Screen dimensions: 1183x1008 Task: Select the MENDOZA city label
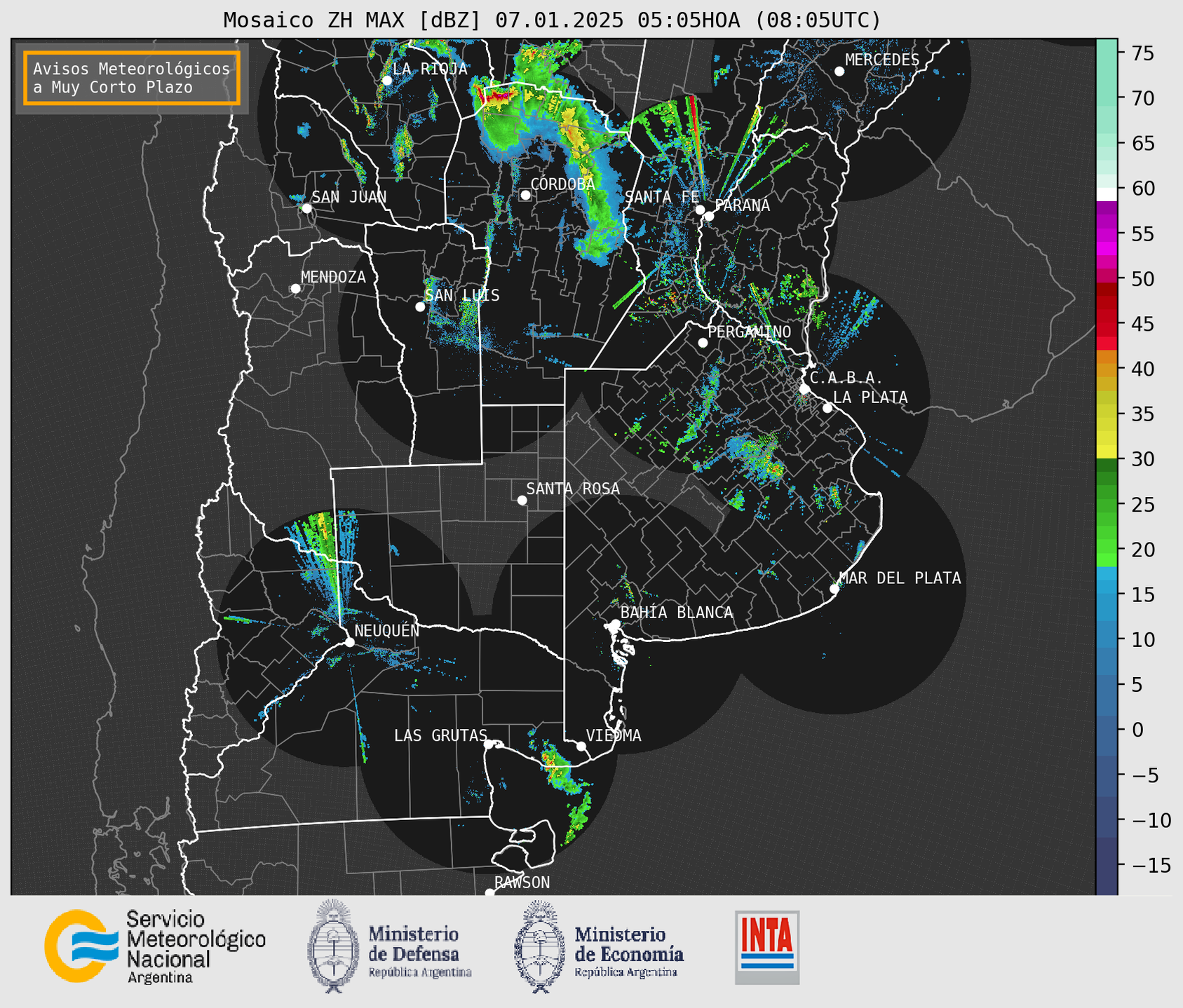click(333, 278)
